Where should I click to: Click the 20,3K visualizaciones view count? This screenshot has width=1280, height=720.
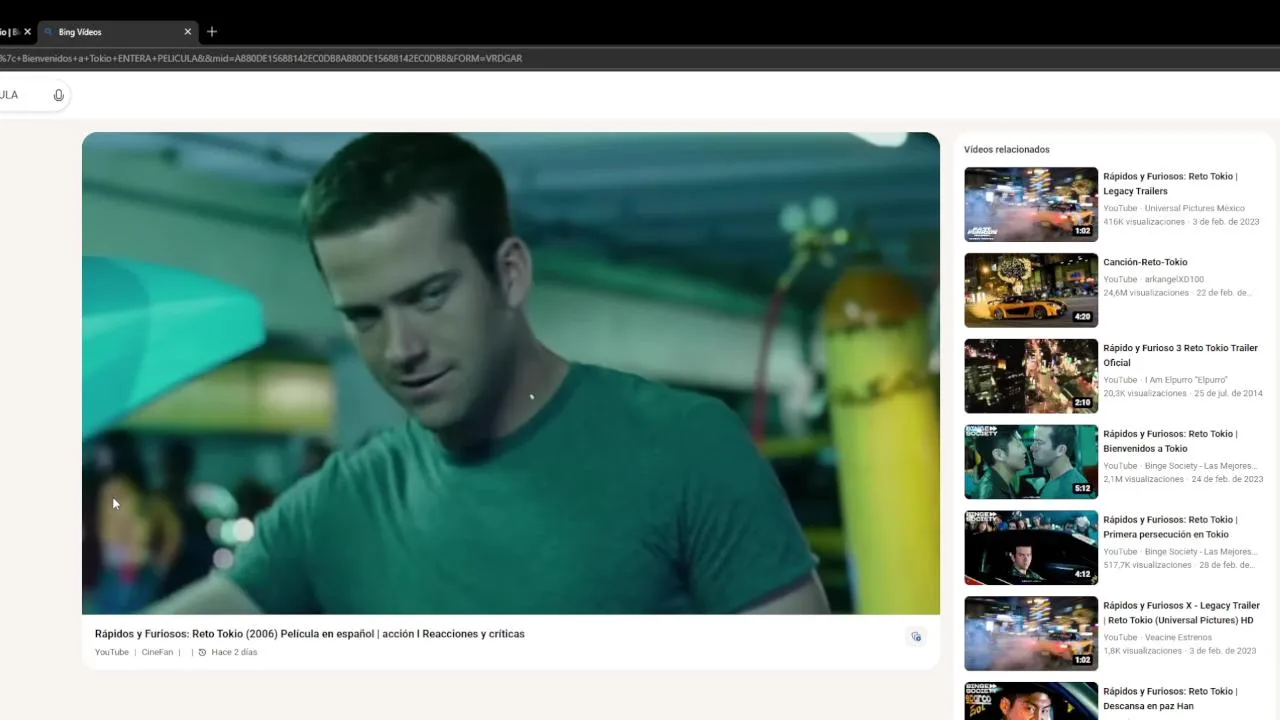coord(1145,394)
